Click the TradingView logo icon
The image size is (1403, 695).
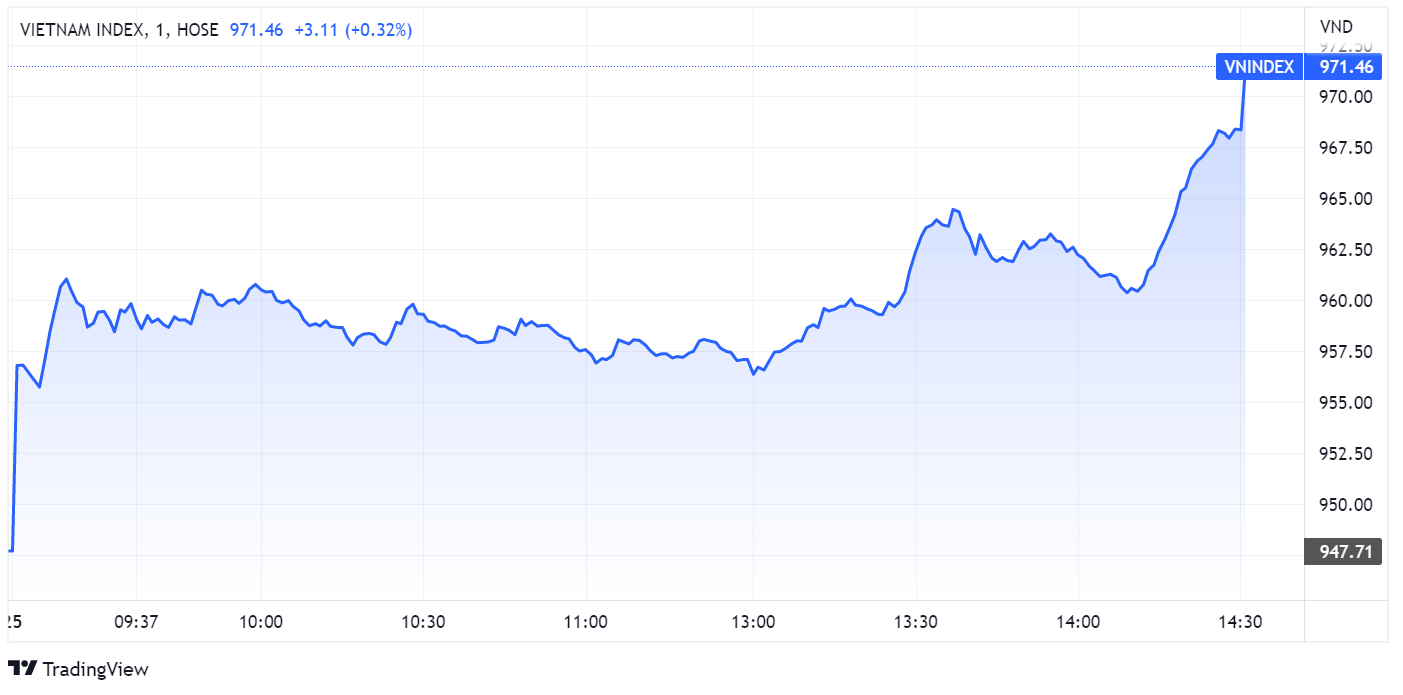click(x=22, y=669)
